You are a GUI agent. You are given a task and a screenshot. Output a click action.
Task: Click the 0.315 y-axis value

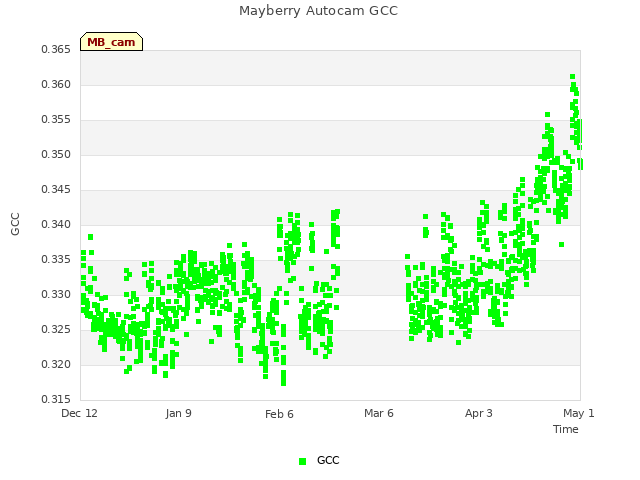click(56, 399)
